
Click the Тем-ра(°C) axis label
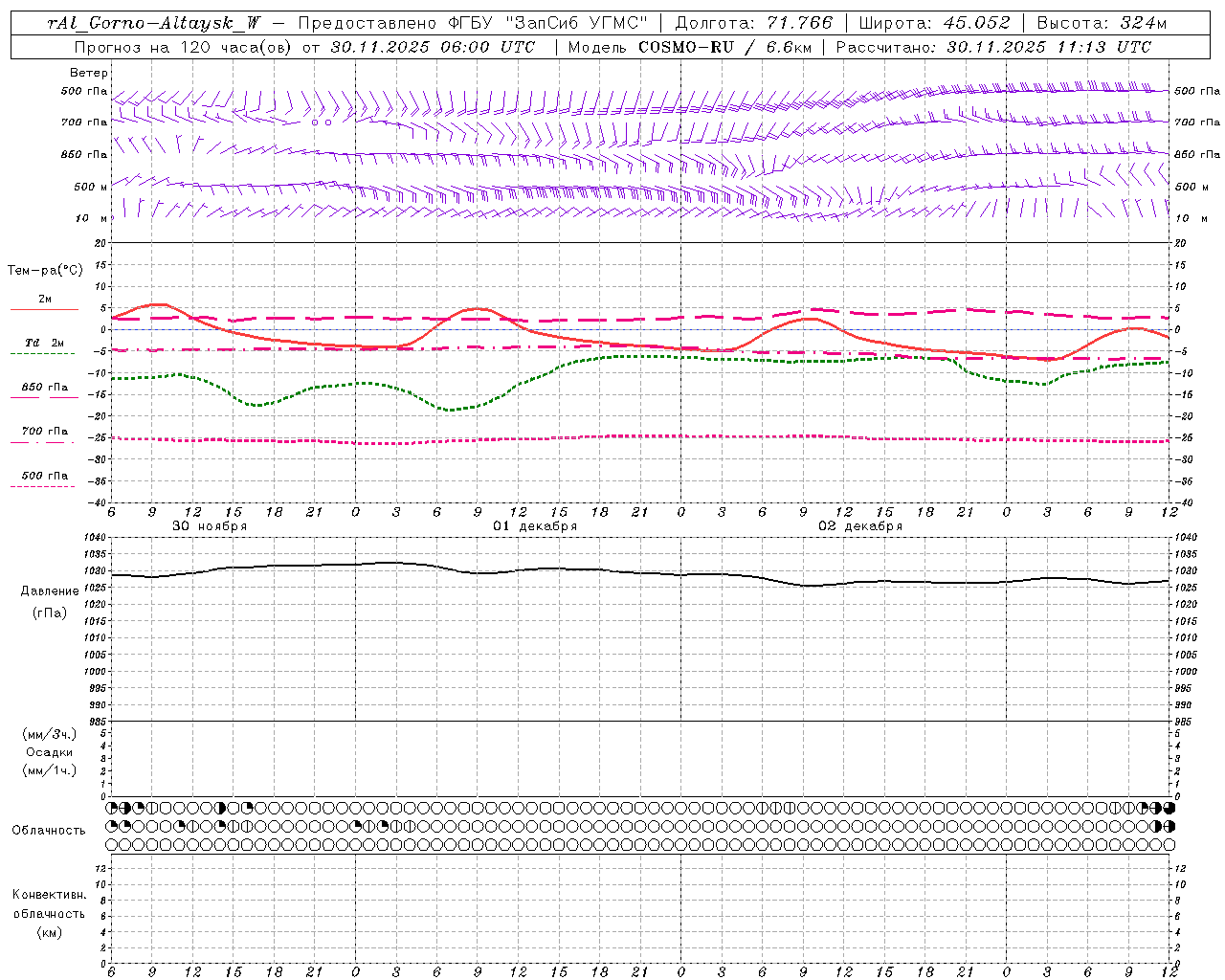click(x=45, y=271)
